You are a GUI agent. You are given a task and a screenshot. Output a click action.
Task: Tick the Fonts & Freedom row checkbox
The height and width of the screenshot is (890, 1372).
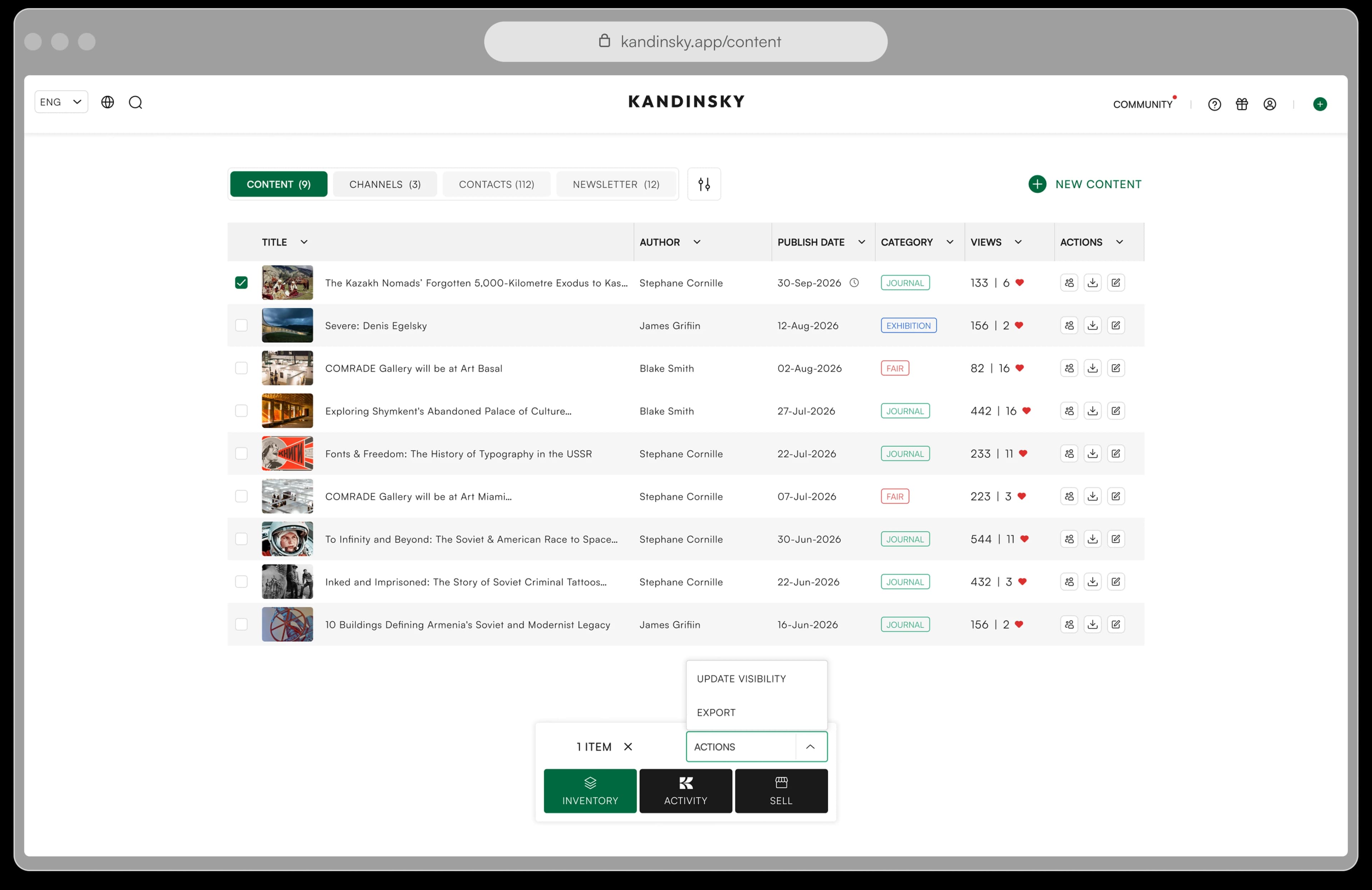click(241, 453)
